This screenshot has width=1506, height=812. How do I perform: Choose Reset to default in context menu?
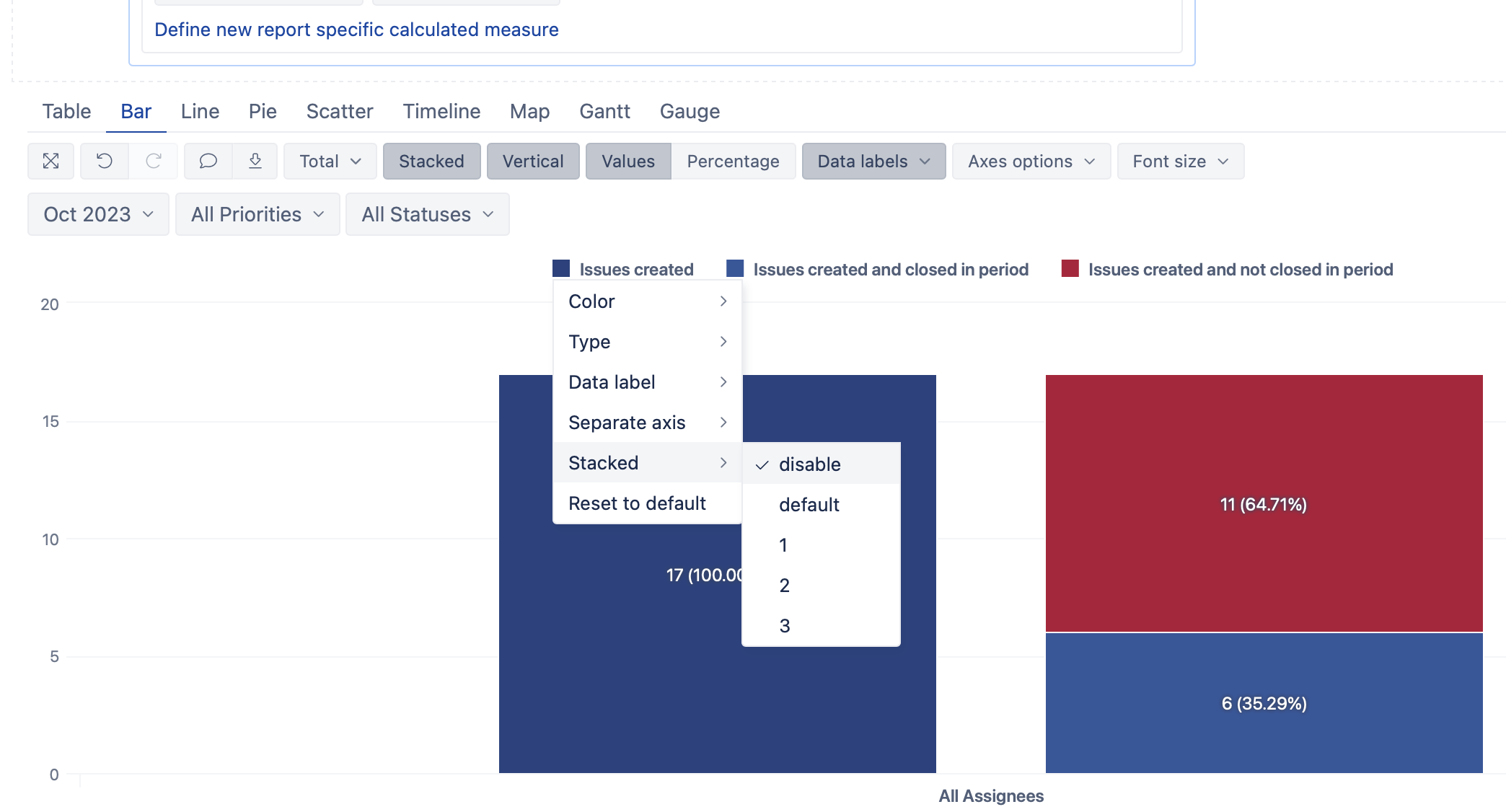pyautogui.click(x=637, y=503)
